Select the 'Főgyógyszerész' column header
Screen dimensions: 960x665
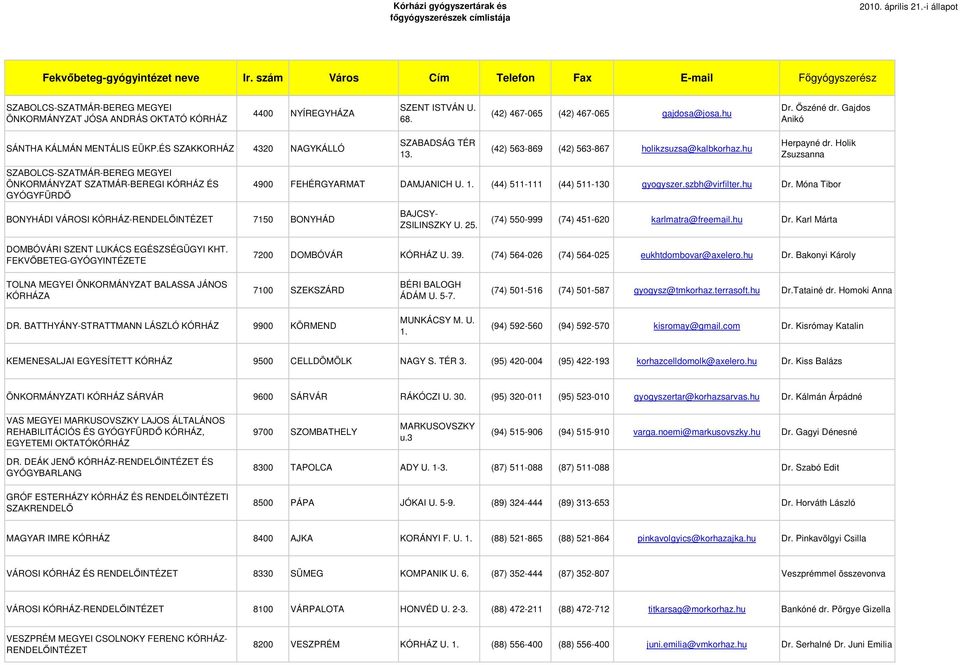pyautogui.click(x=837, y=78)
